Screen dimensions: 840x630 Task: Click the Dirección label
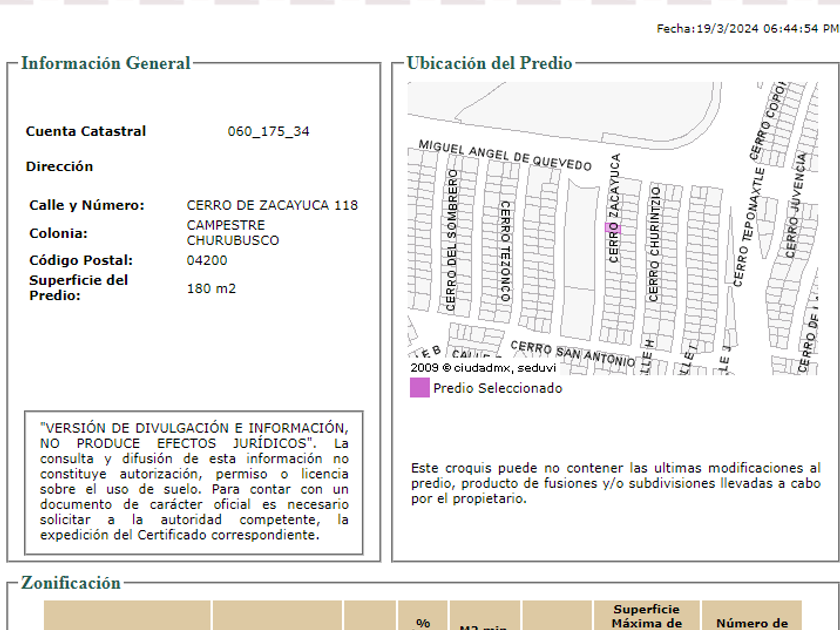point(59,167)
